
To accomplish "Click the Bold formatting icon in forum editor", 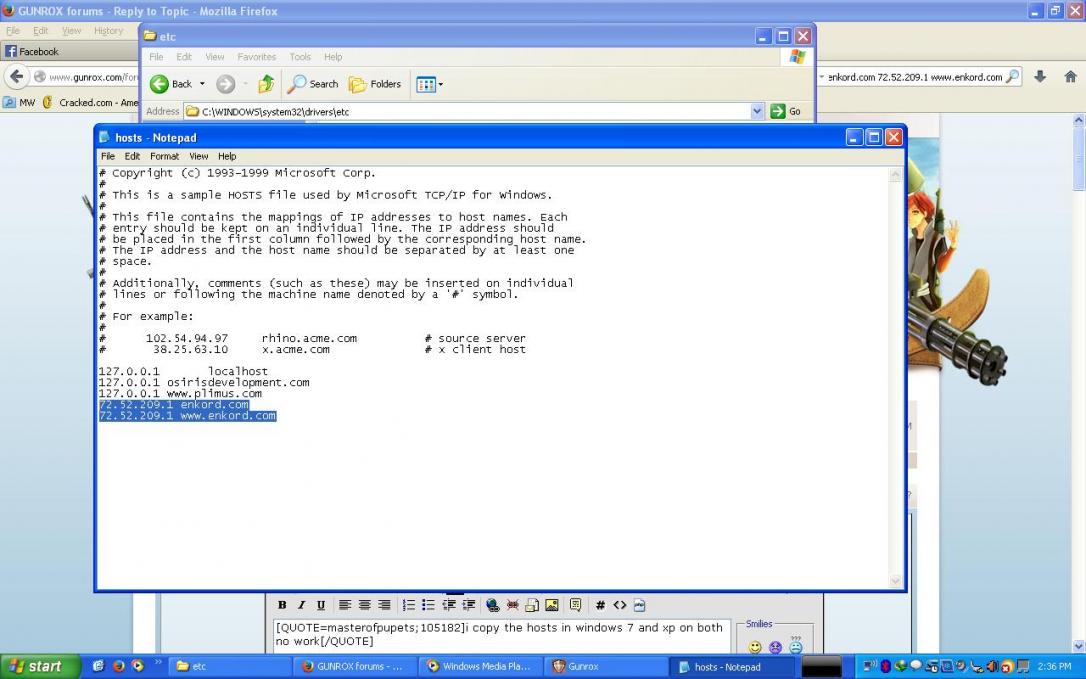I will pos(282,605).
